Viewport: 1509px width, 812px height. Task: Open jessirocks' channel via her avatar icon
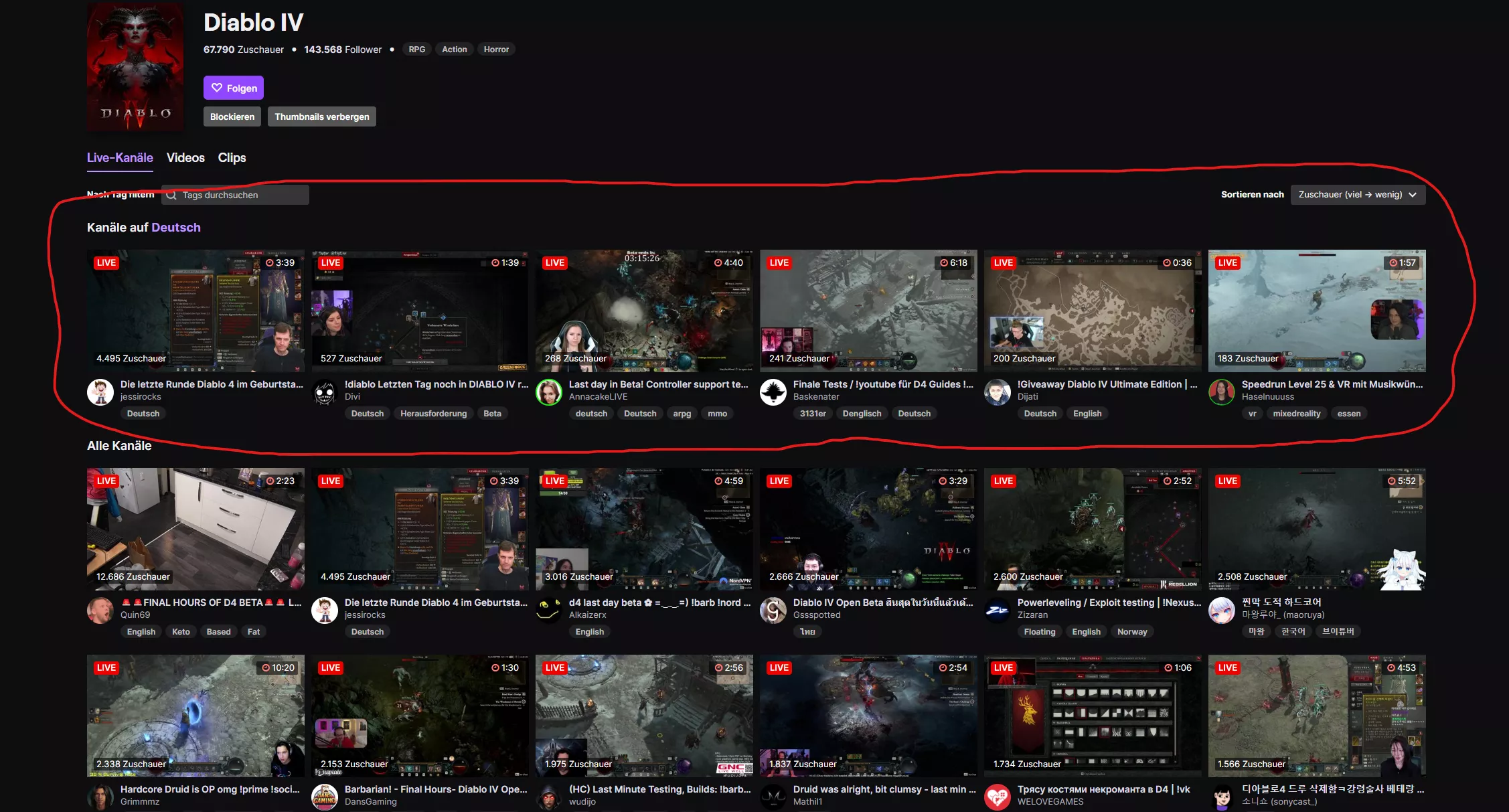(x=100, y=392)
